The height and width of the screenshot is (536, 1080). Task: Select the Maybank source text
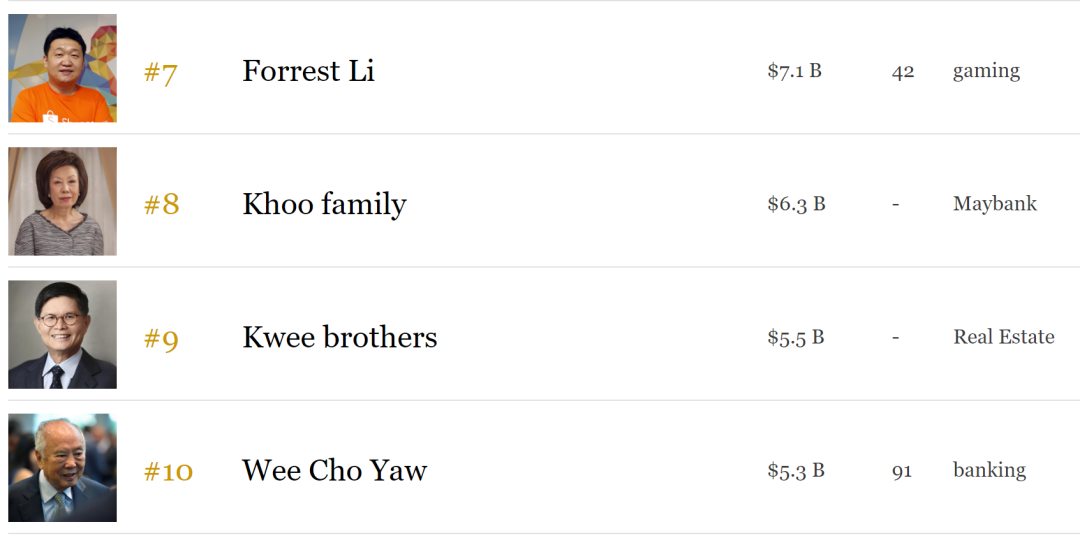coord(994,204)
